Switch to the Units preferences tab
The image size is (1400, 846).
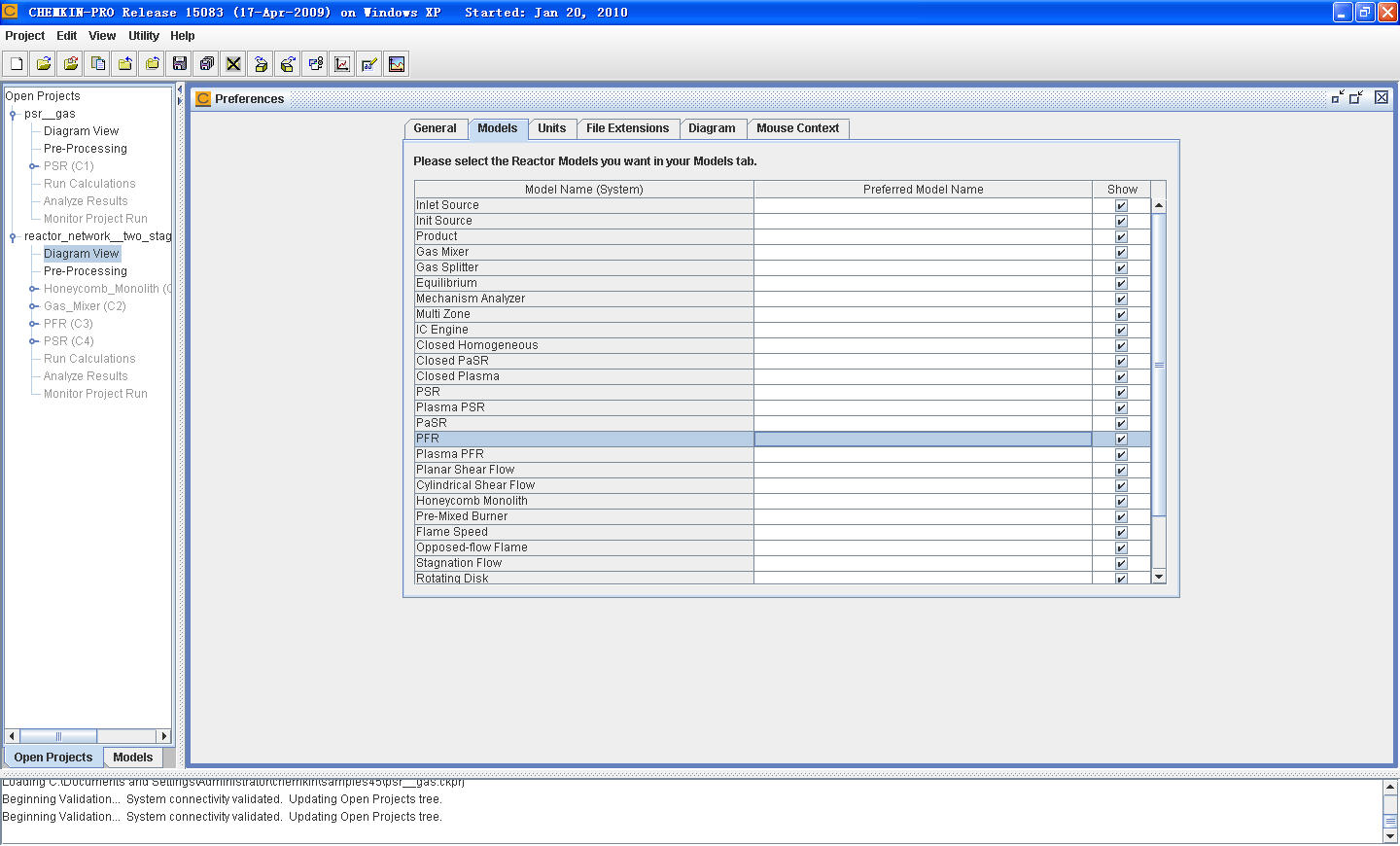pyautogui.click(x=551, y=128)
